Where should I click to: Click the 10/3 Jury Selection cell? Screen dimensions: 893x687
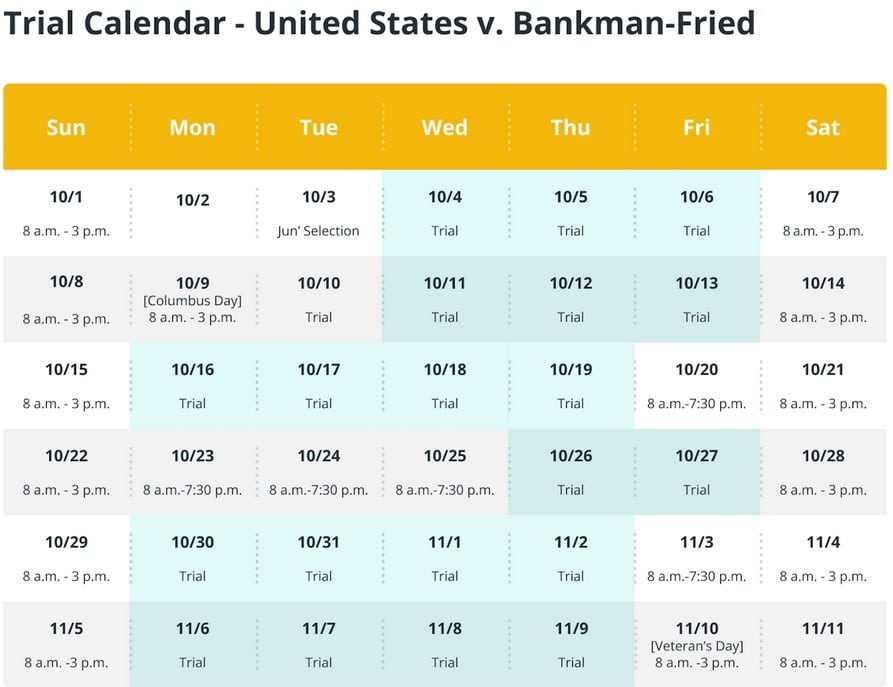318,213
